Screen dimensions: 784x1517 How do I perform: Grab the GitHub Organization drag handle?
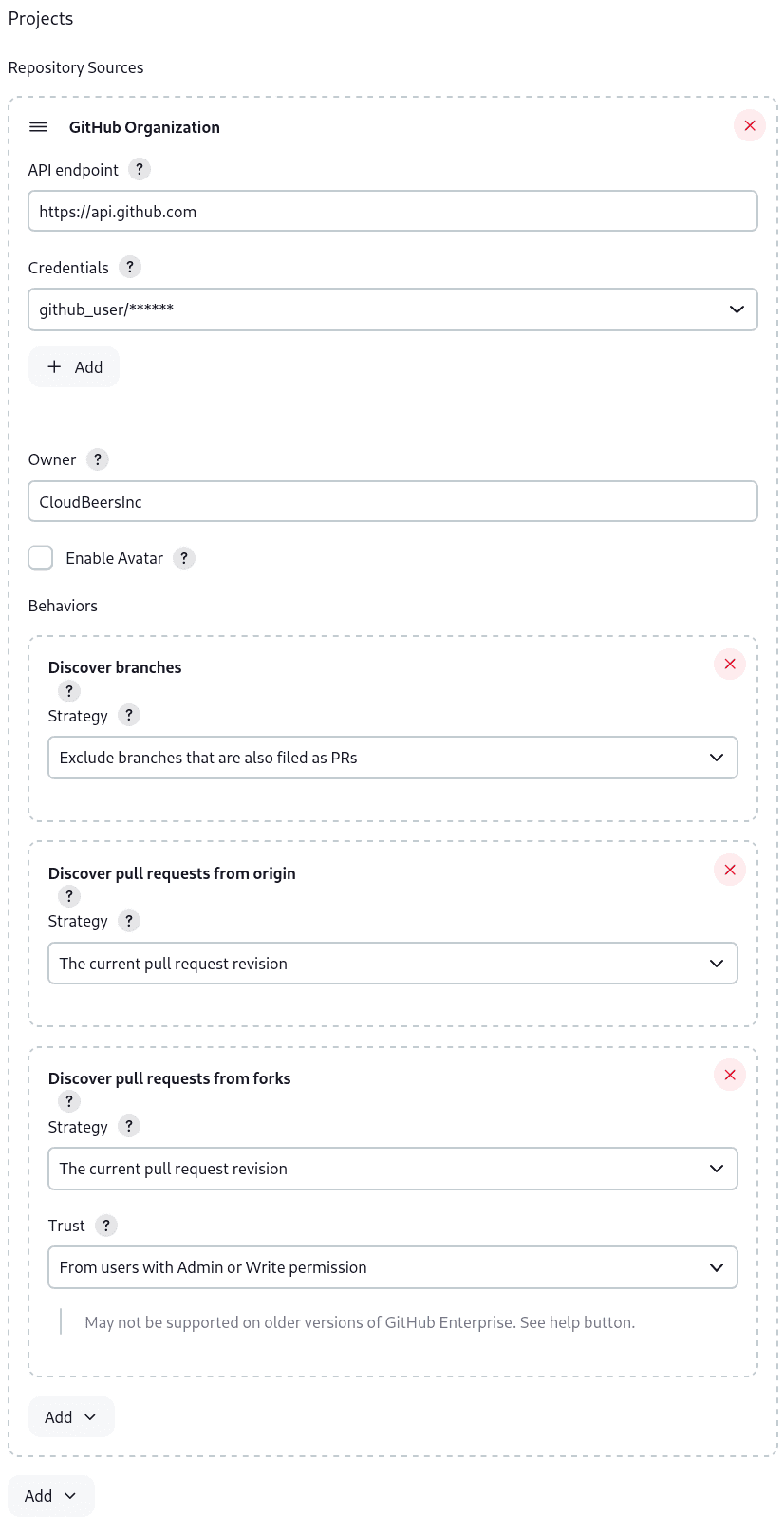coord(39,126)
